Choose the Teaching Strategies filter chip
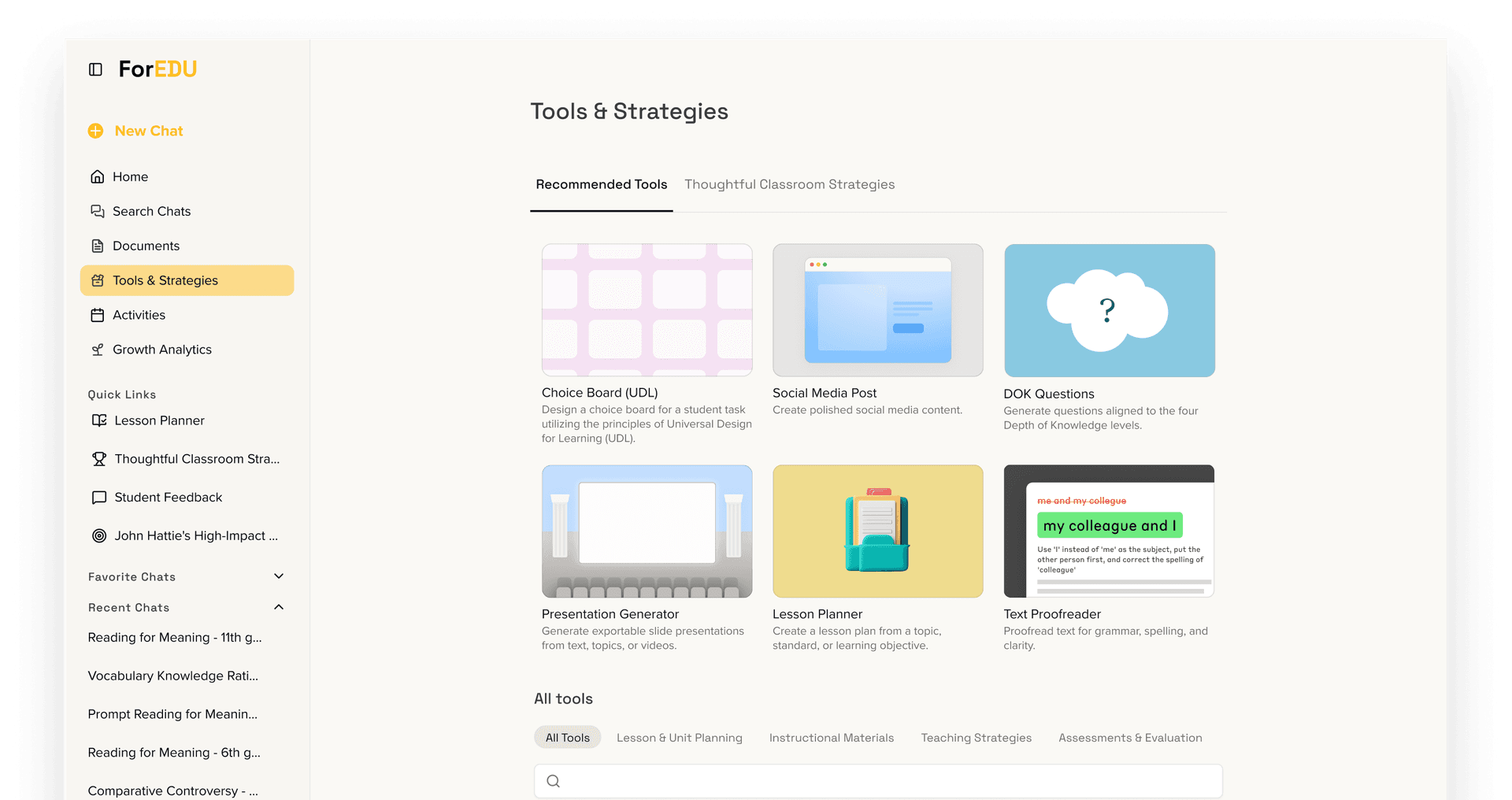 (976, 738)
